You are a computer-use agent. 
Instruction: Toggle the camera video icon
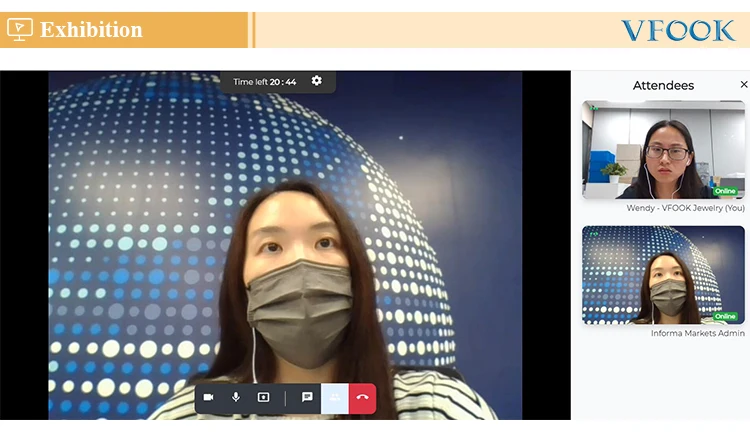click(x=209, y=397)
